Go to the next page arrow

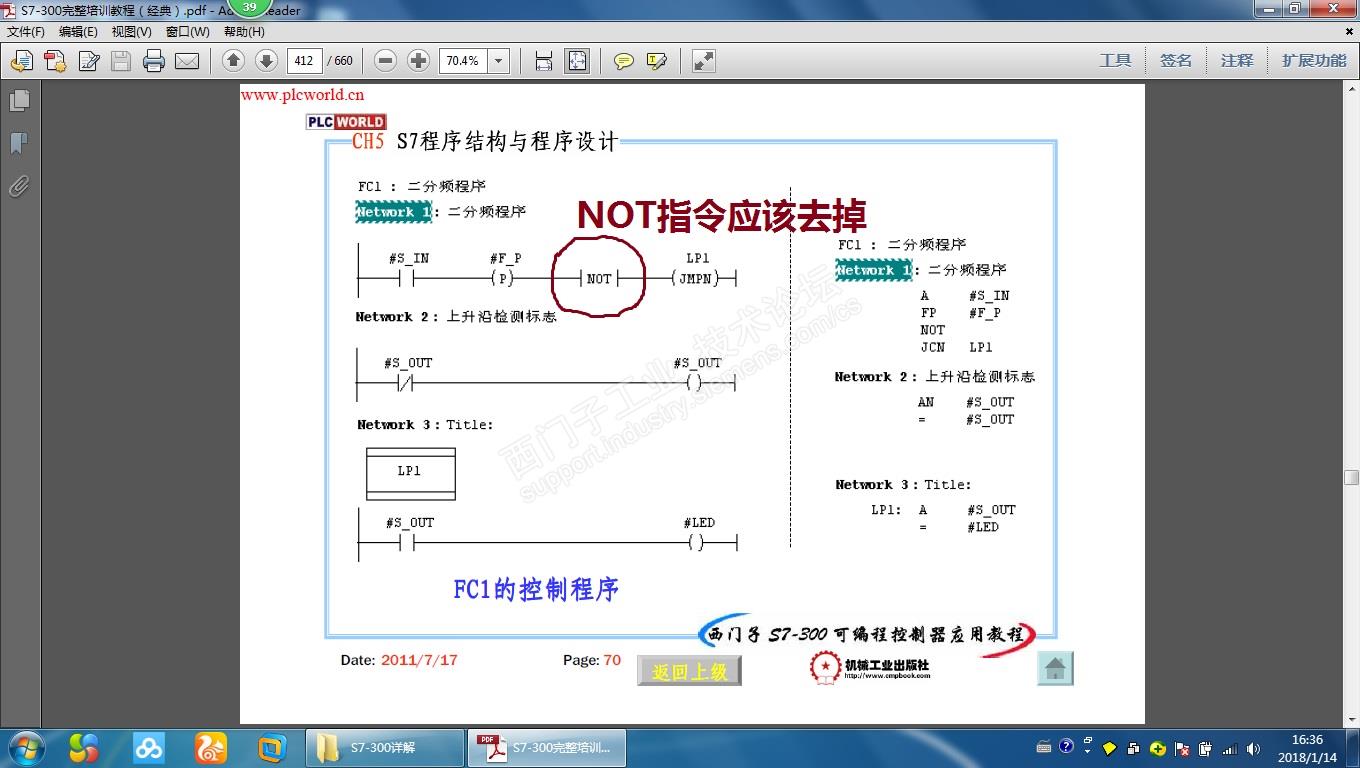[x=266, y=61]
